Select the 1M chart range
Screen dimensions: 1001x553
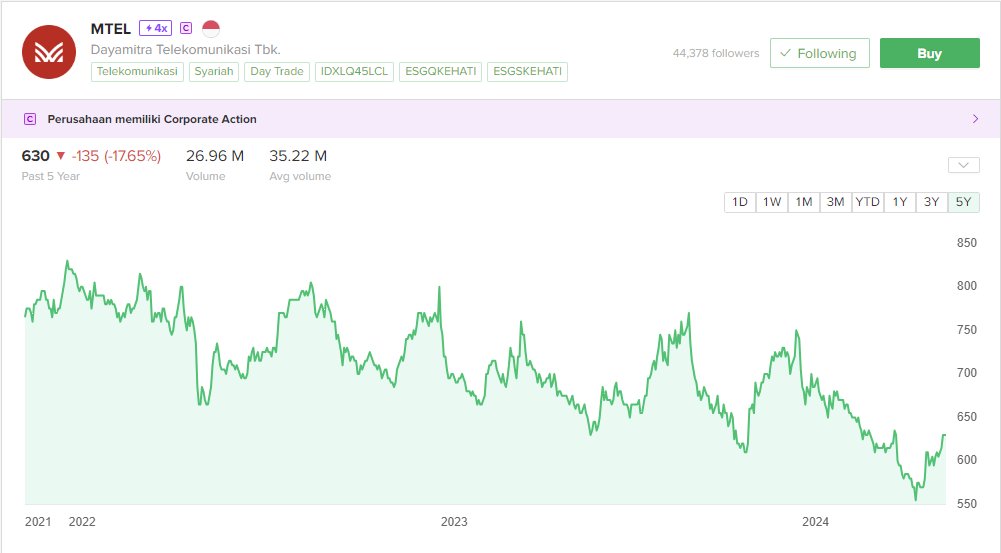(x=804, y=202)
